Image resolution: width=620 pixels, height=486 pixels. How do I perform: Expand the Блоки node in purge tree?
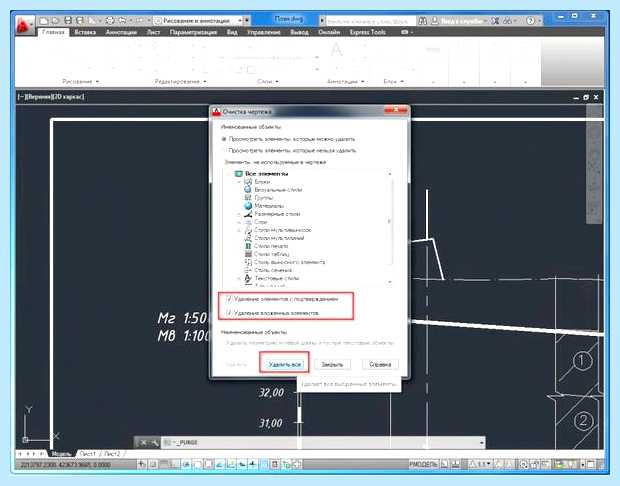click(239, 182)
